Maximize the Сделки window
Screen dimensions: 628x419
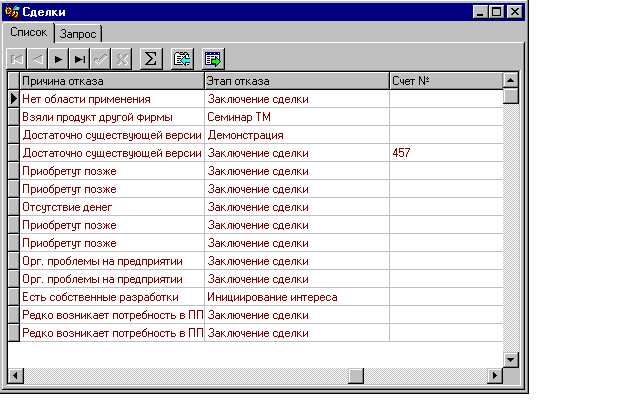coord(497,12)
